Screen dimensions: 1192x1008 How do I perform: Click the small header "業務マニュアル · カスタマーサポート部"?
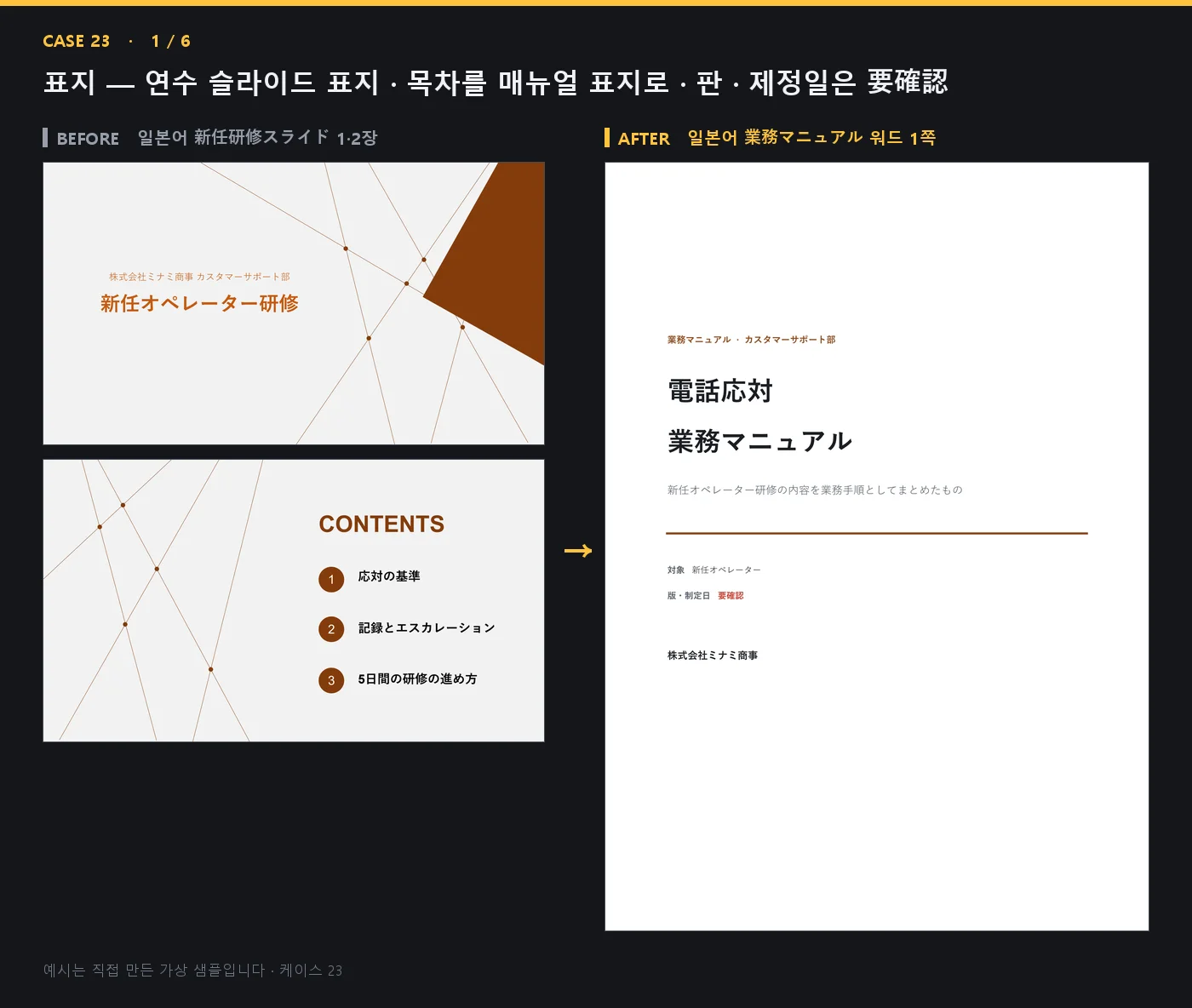pos(751,340)
